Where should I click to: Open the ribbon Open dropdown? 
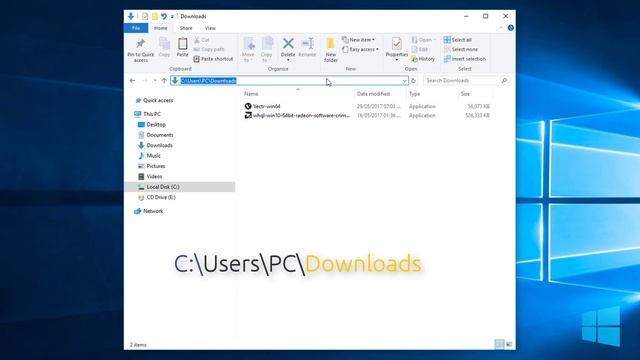tap(424, 40)
